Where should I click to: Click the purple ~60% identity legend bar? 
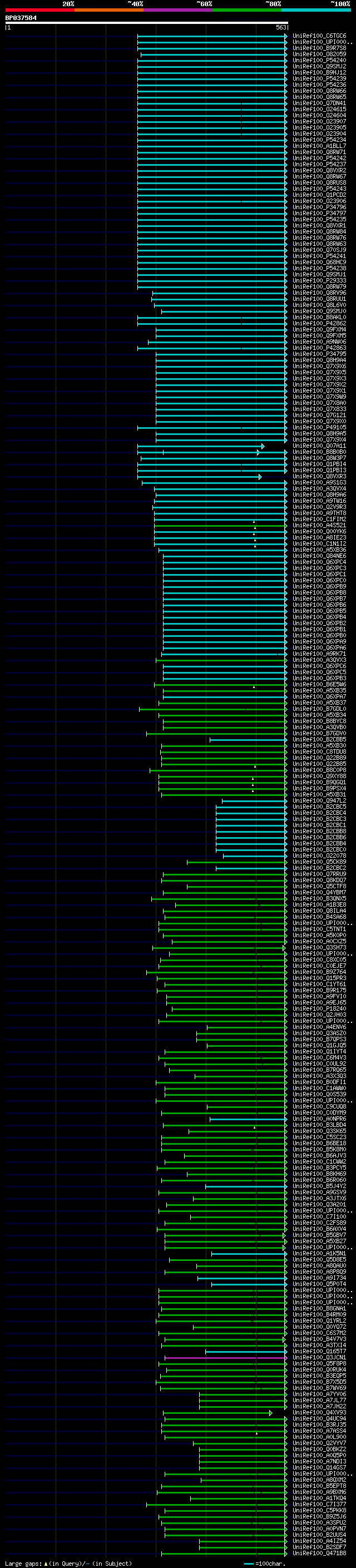click(179, 10)
